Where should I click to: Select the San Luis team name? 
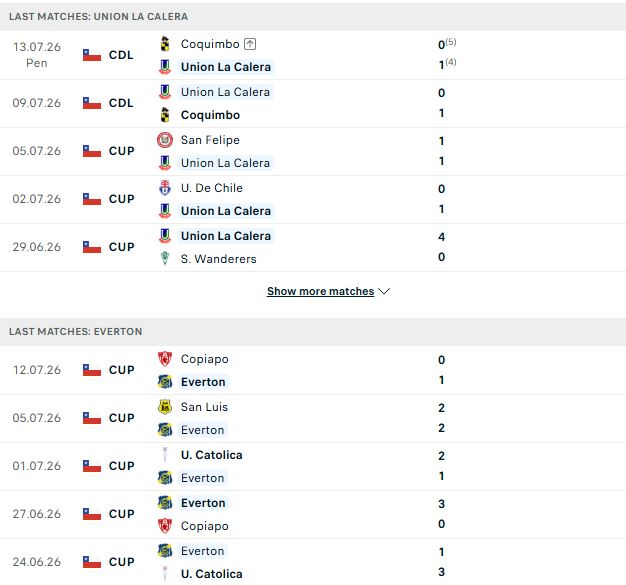(204, 407)
